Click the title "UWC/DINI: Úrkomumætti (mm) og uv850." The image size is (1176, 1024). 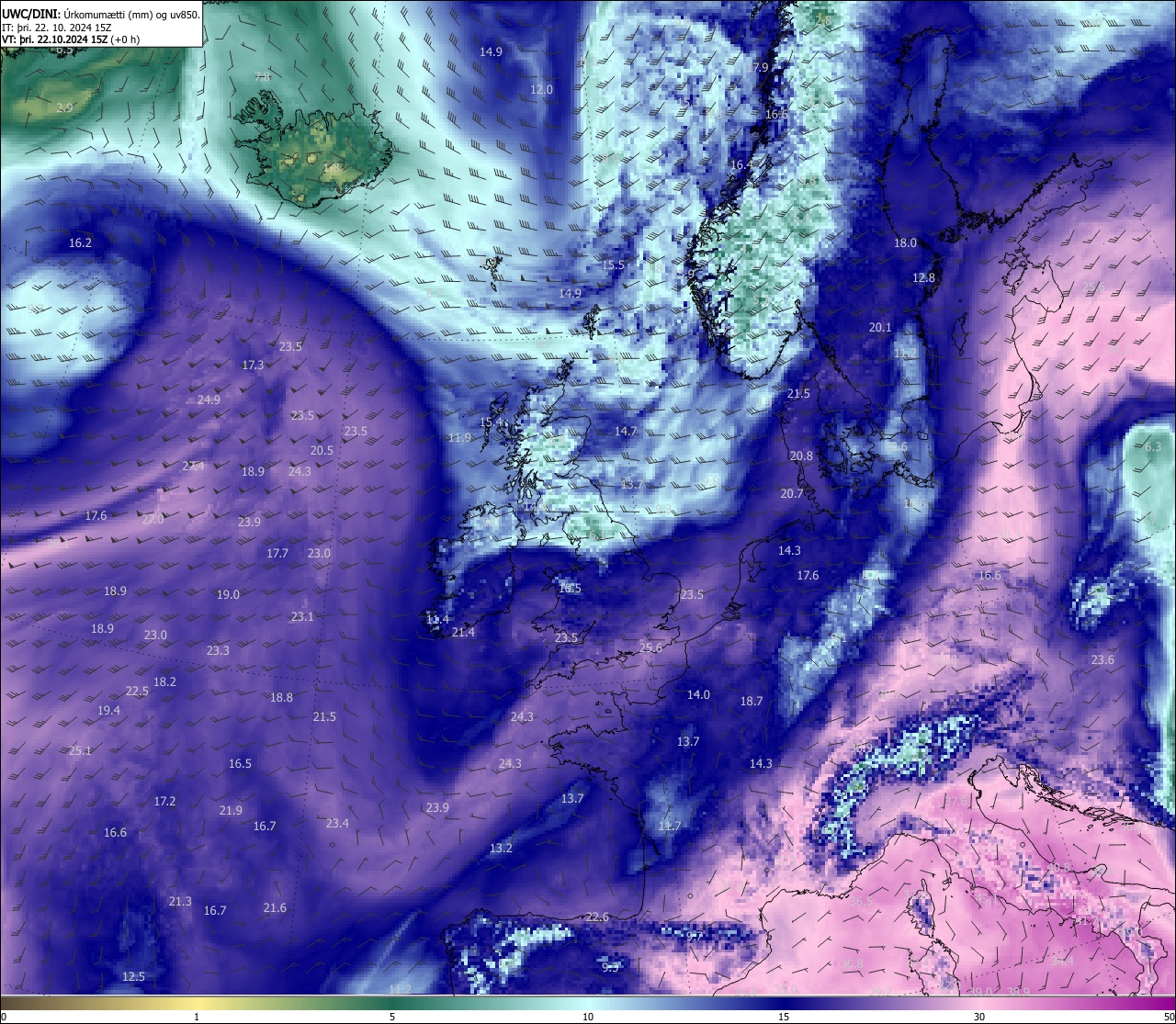coord(100,15)
